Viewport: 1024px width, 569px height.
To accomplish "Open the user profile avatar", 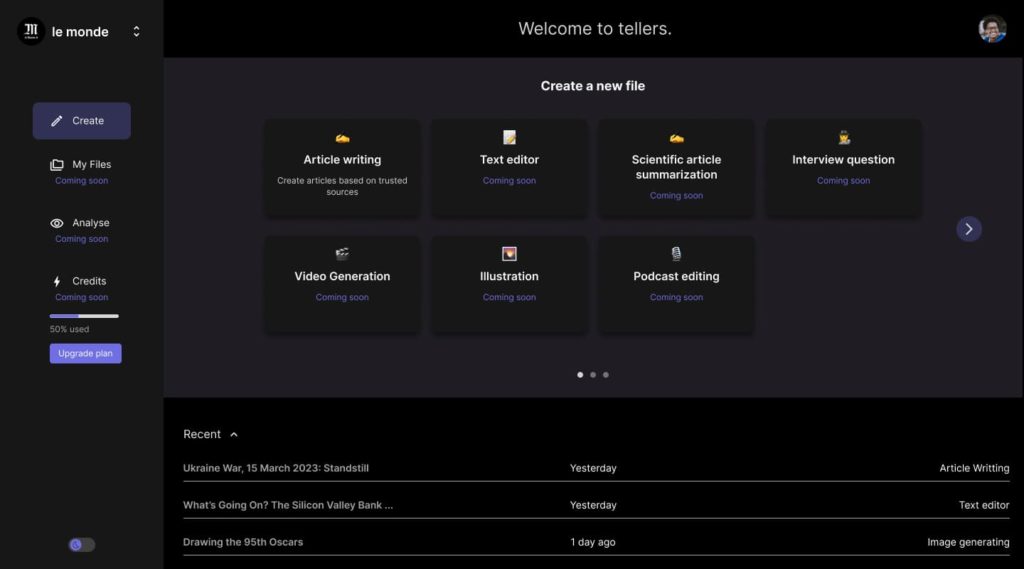I will point(992,29).
